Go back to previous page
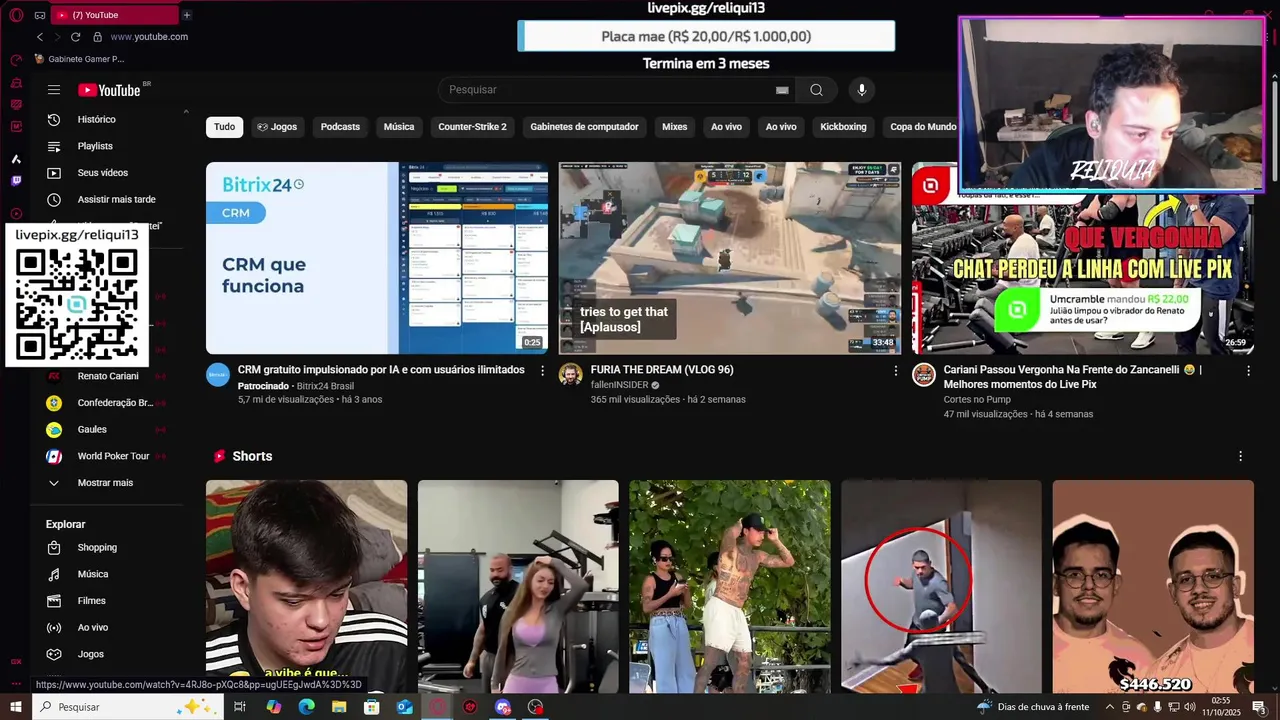 point(40,37)
